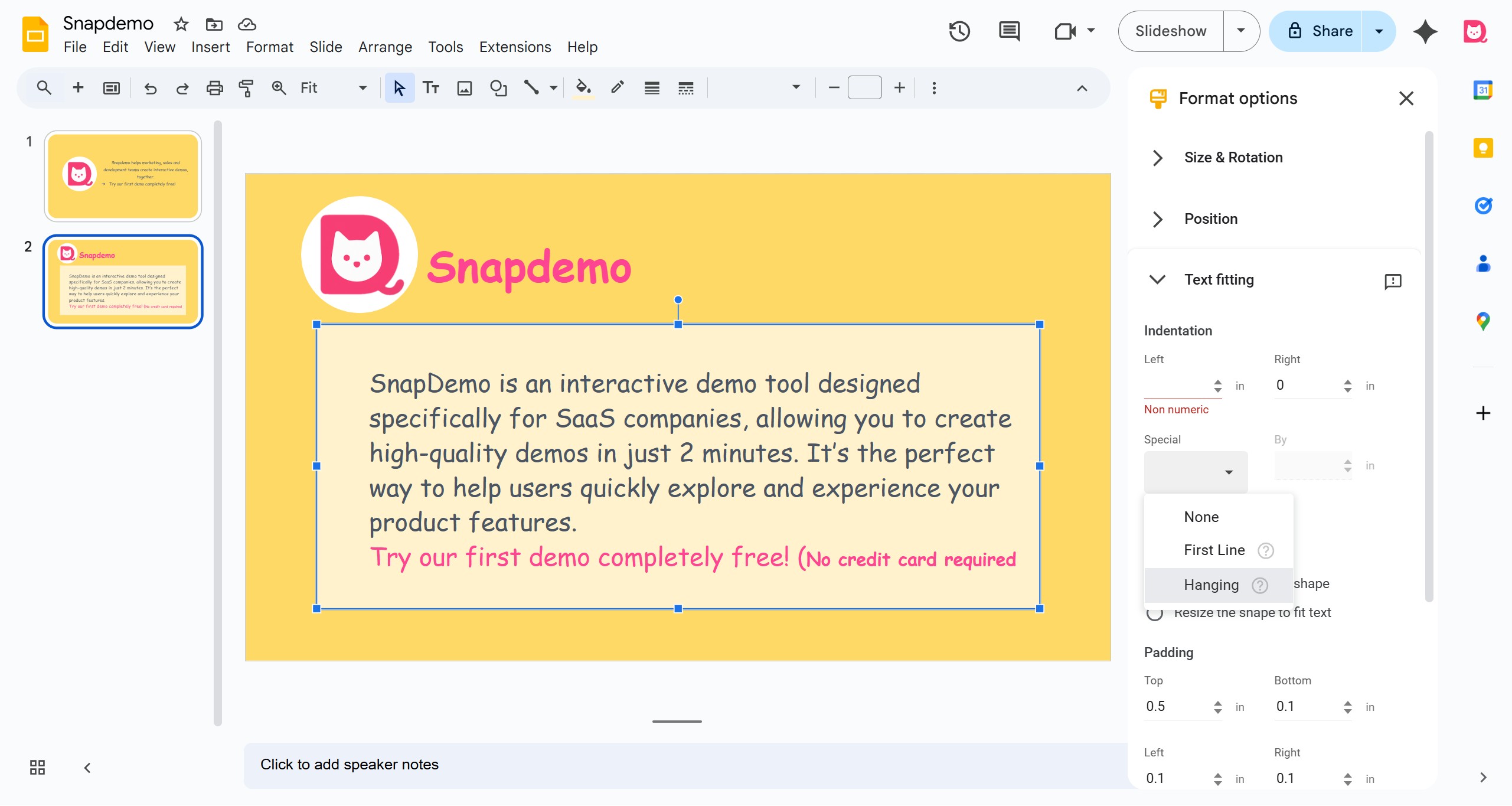The height and width of the screenshot is (806, 1512).
Task: Open the Google Slides home icon
Action: (x=35, y=34)
